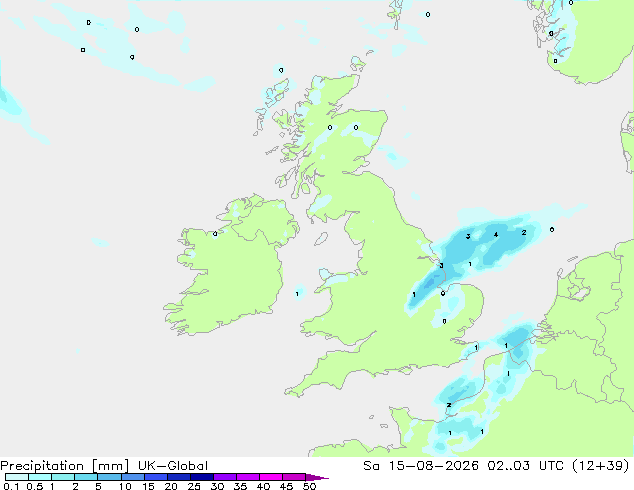Click the '10' legend scale value
Screen dimensions: 634x490
(x=125, y=486)
